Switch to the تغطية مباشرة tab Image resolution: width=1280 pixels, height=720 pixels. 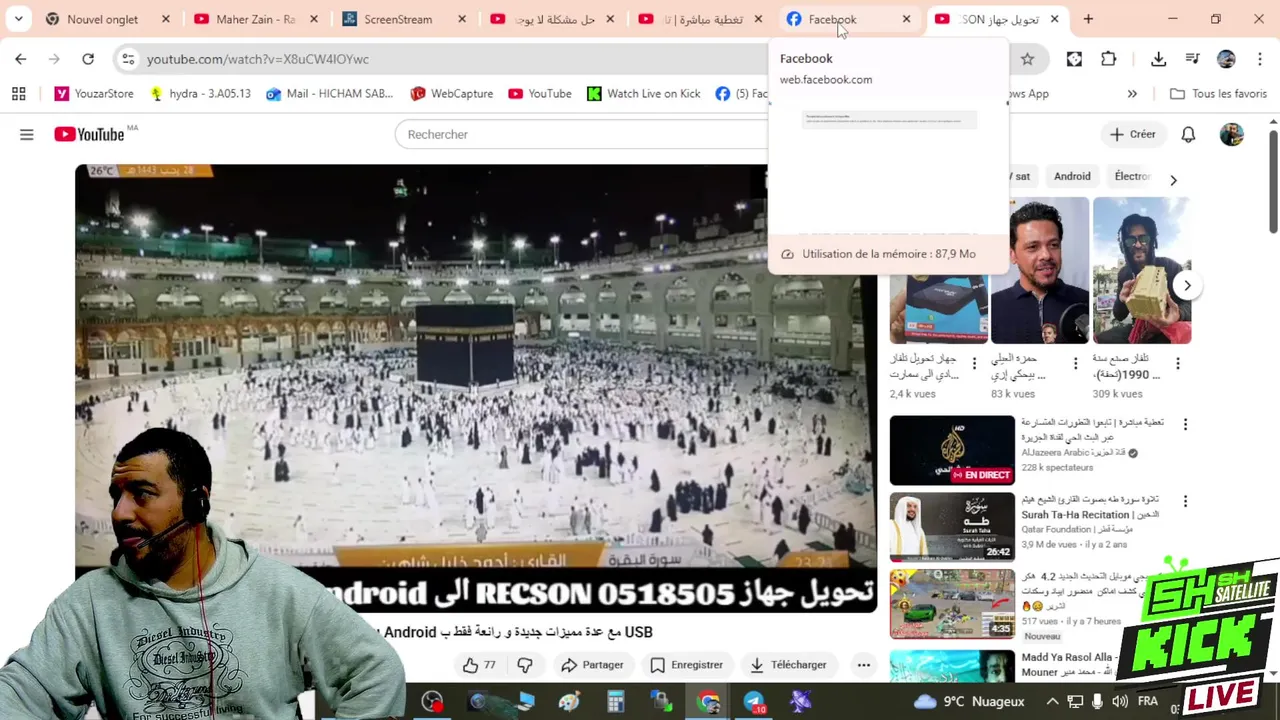coord(702,19)
